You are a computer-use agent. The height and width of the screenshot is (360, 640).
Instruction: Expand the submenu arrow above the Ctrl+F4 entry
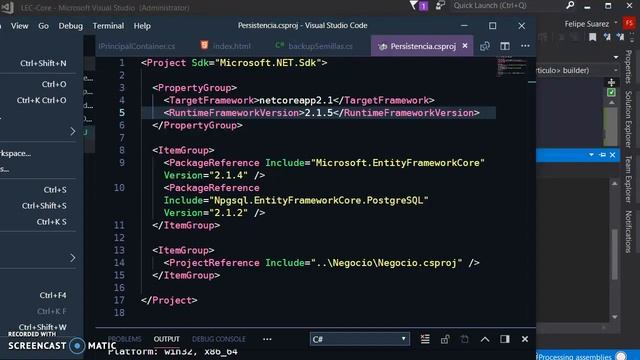(73, 258)
